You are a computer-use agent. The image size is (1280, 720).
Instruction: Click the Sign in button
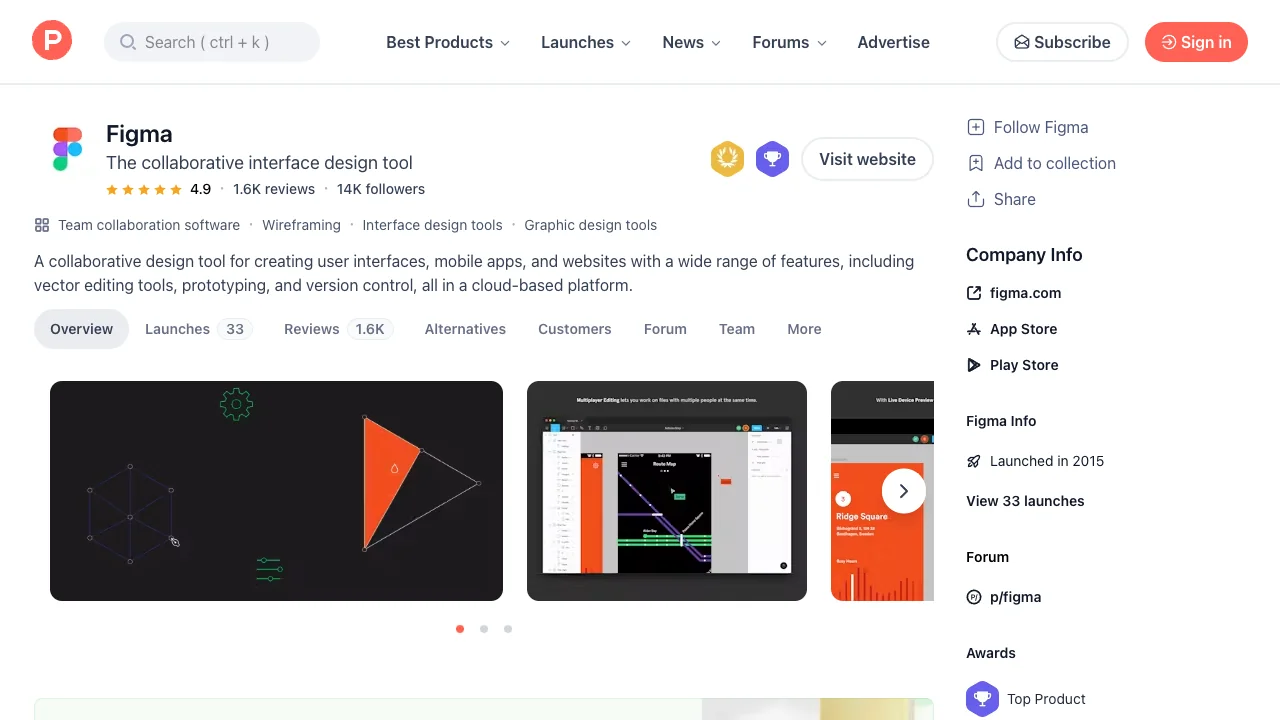[1196, 42]
